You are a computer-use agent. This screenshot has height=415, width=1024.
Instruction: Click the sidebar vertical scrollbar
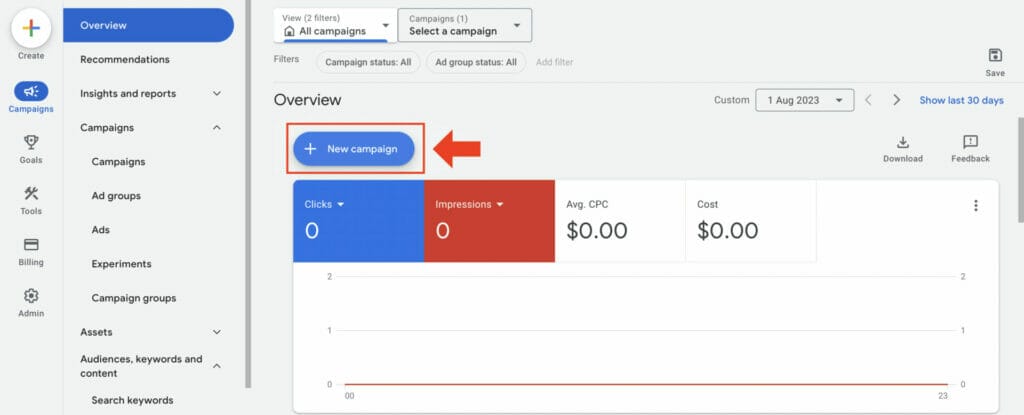click(248, 193)
